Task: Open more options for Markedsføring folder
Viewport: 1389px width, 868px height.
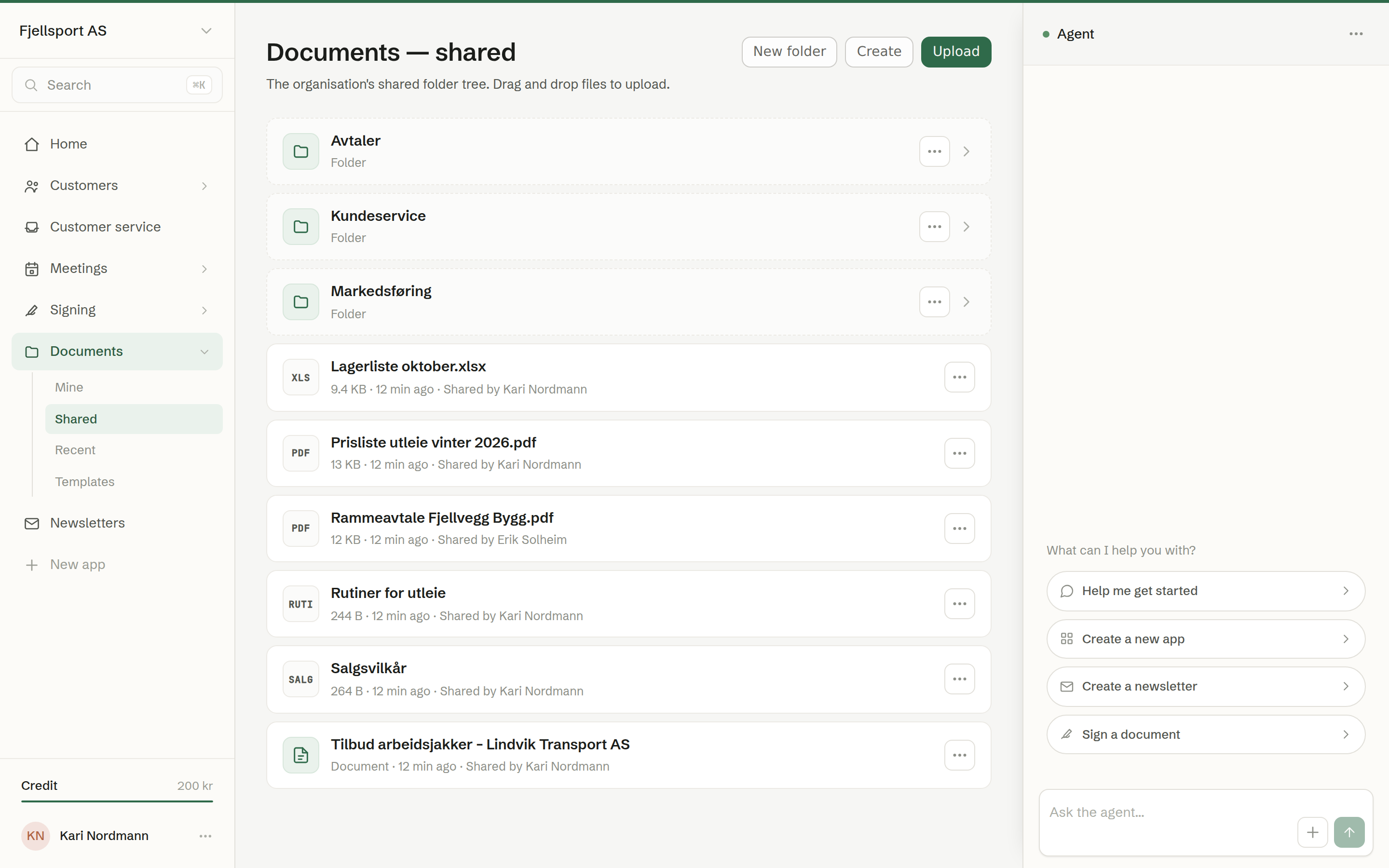Action: 934,302
